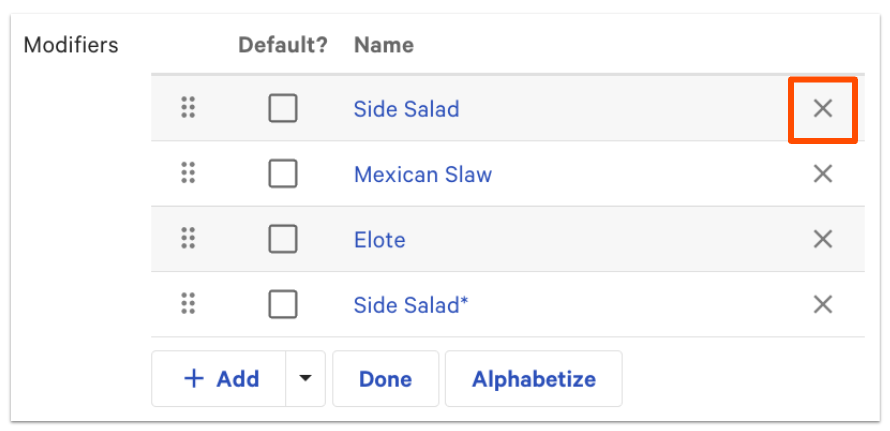Viewport: 890px width, 431px height.
Task: Grab the drag handle for Side Salad
Action: tap(187, 109)
